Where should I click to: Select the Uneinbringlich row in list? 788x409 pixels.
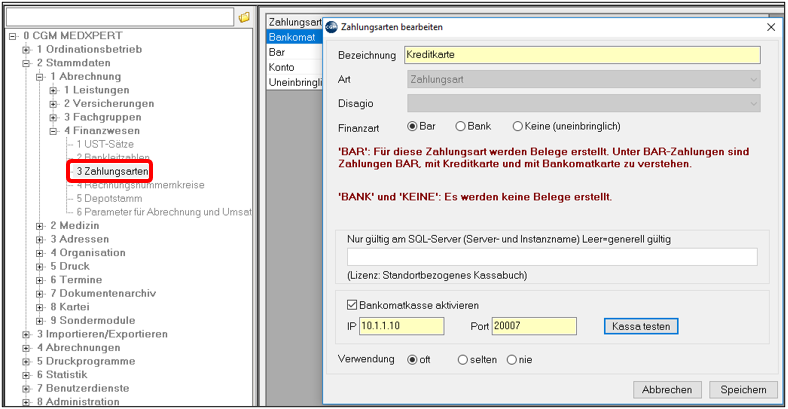(x=294, y=82)
